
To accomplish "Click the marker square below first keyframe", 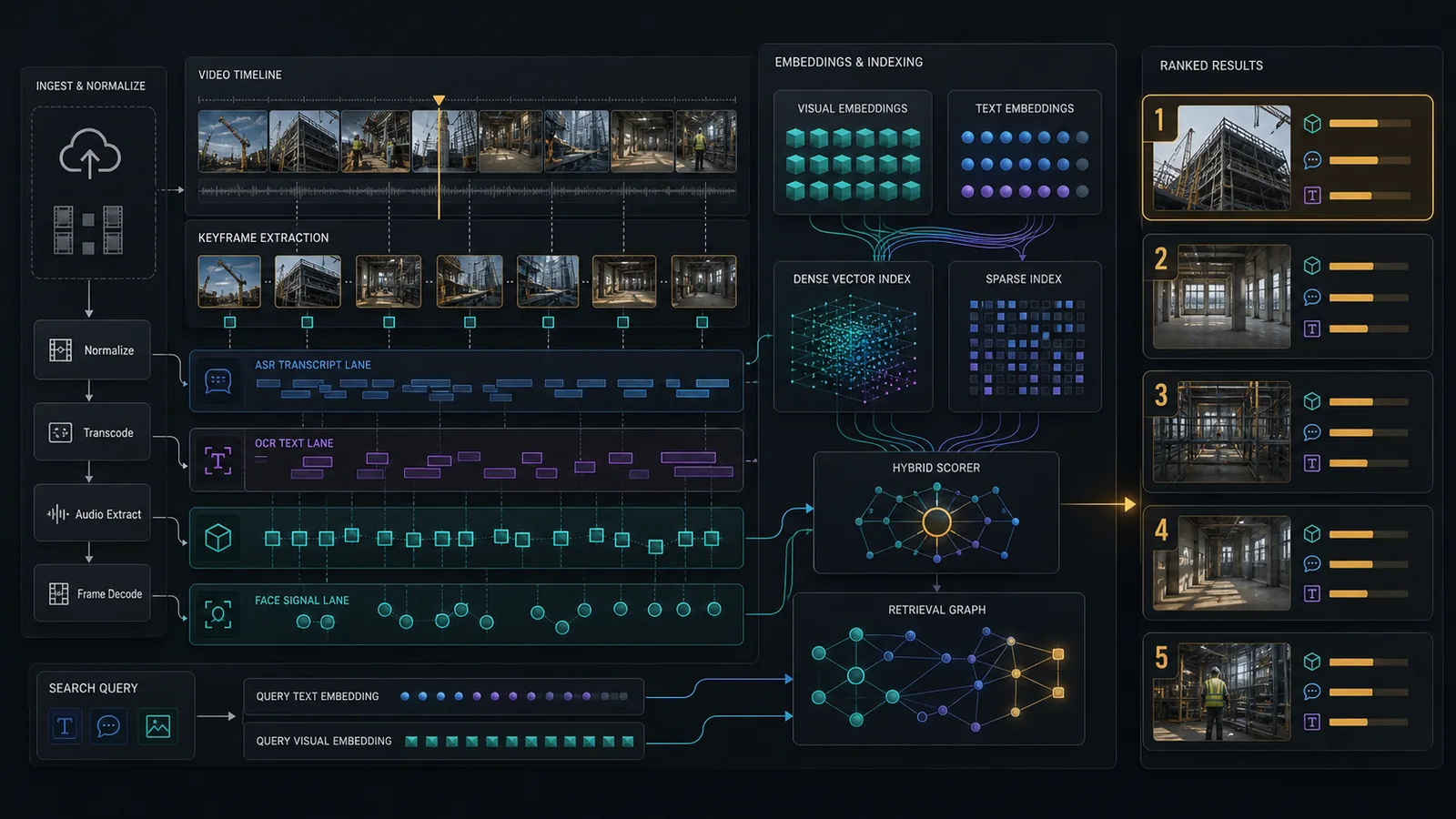I will pyautogui.click(x=229, y=322).
